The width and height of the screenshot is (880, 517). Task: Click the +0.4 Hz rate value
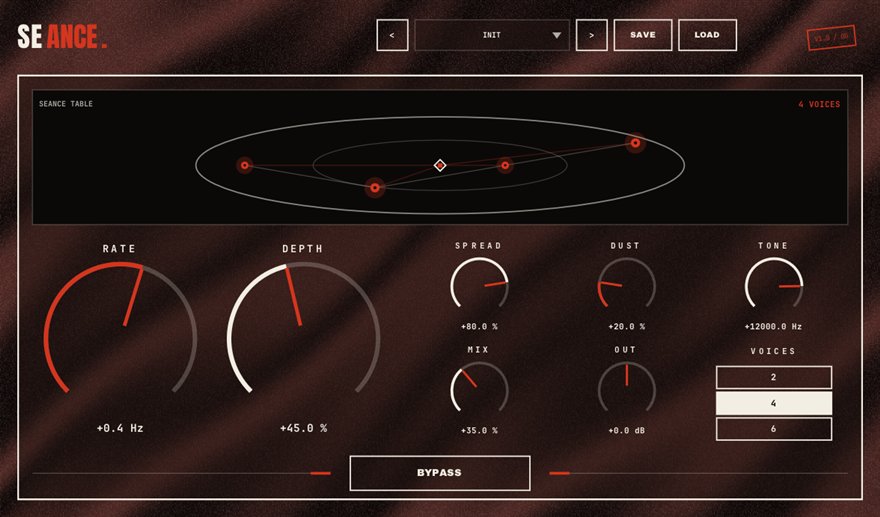(x=120, y=428)
